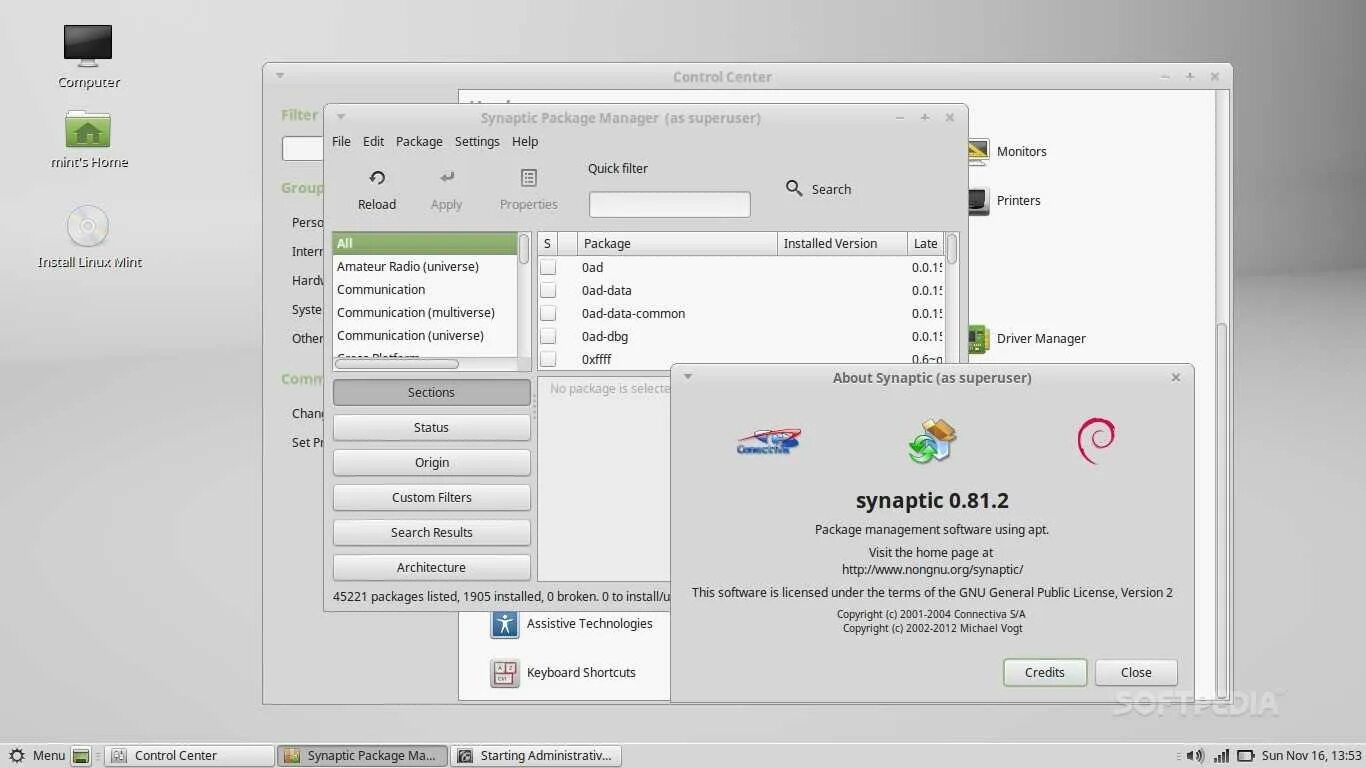This screenshot has height=768, width=1366.
Task: Sort by the Package column header
Action: click(x=677, y=243)
